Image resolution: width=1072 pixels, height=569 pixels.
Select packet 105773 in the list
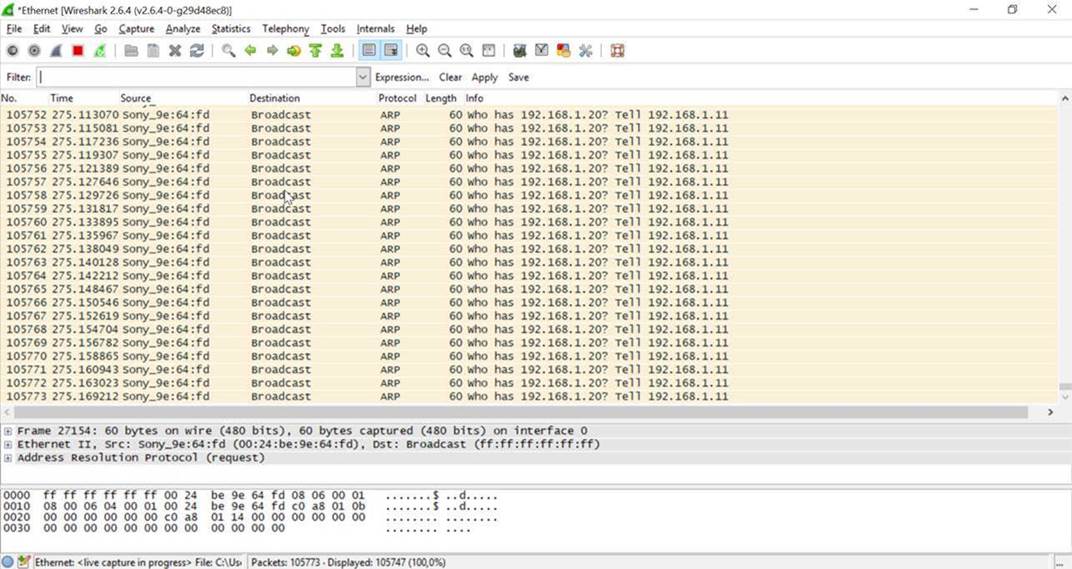529,397
